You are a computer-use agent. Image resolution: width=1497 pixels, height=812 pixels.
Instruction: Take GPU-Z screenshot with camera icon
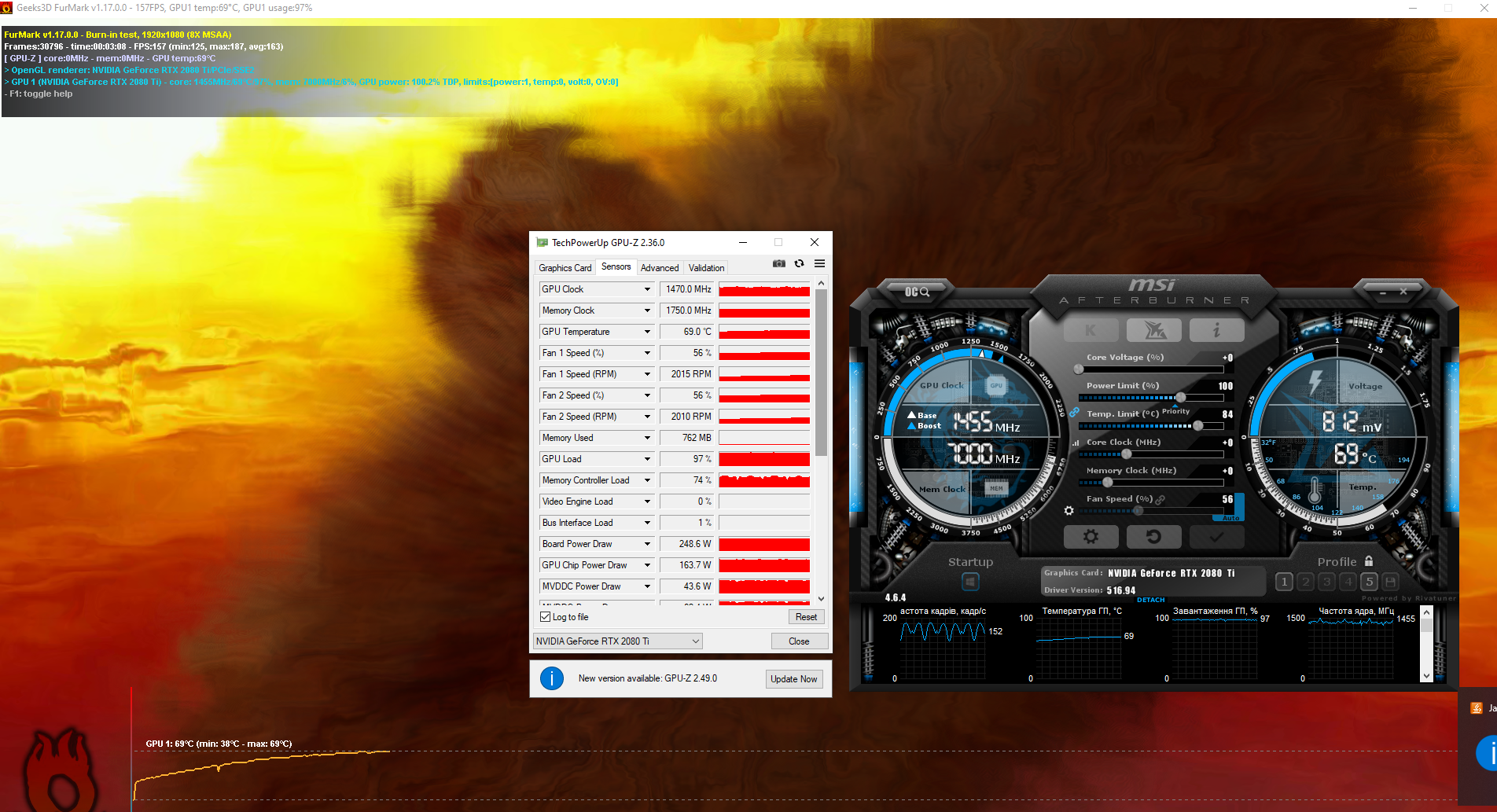[x=779, y=264]
